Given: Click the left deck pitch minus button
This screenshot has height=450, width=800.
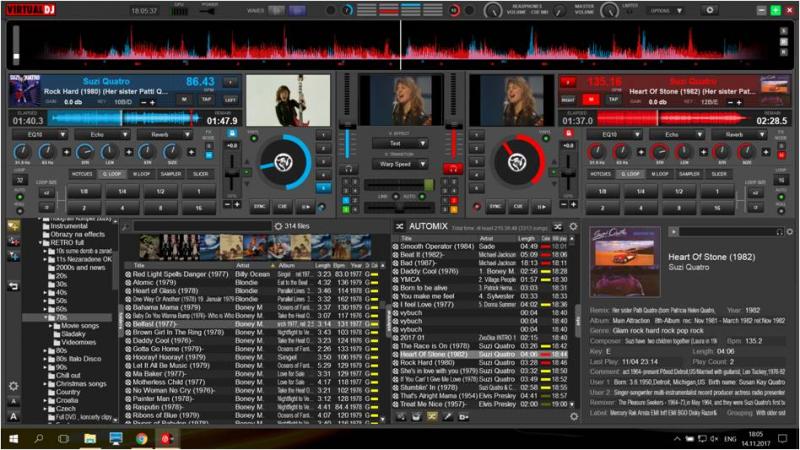Looking at the screenshot, I should [x=228, y=205].
